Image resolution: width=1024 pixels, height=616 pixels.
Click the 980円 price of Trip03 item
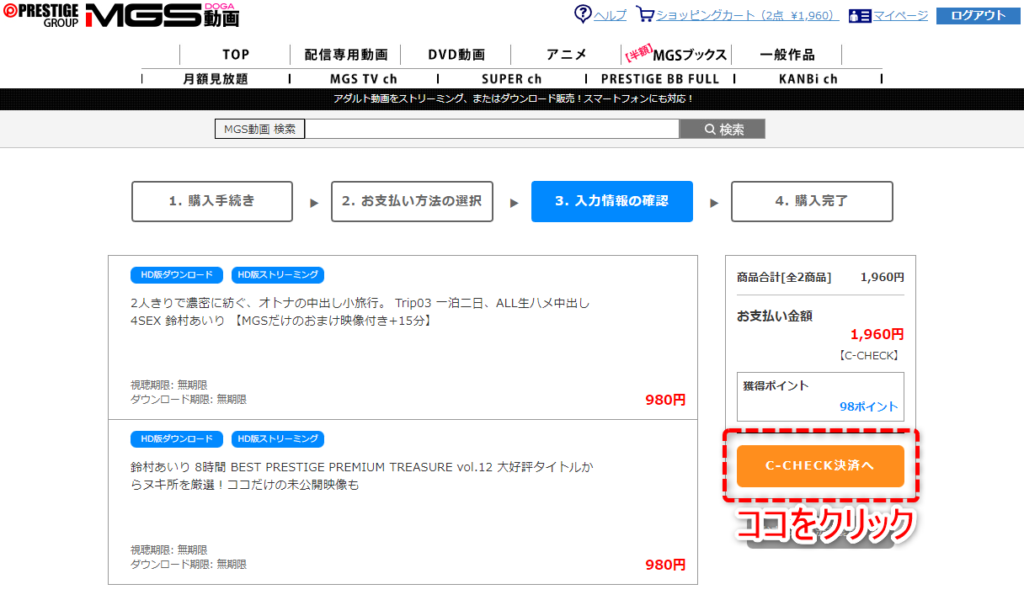point(665,400)
